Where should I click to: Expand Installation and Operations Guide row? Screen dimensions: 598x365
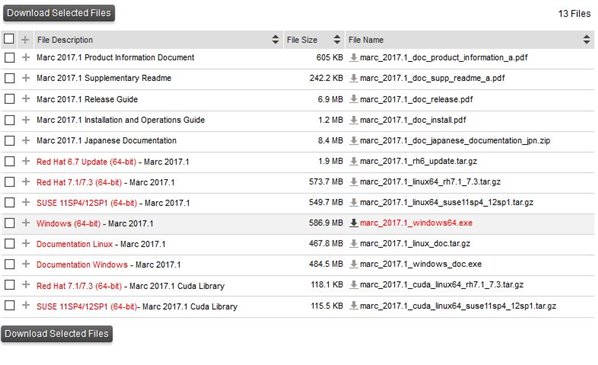click(x=26, y=119)
